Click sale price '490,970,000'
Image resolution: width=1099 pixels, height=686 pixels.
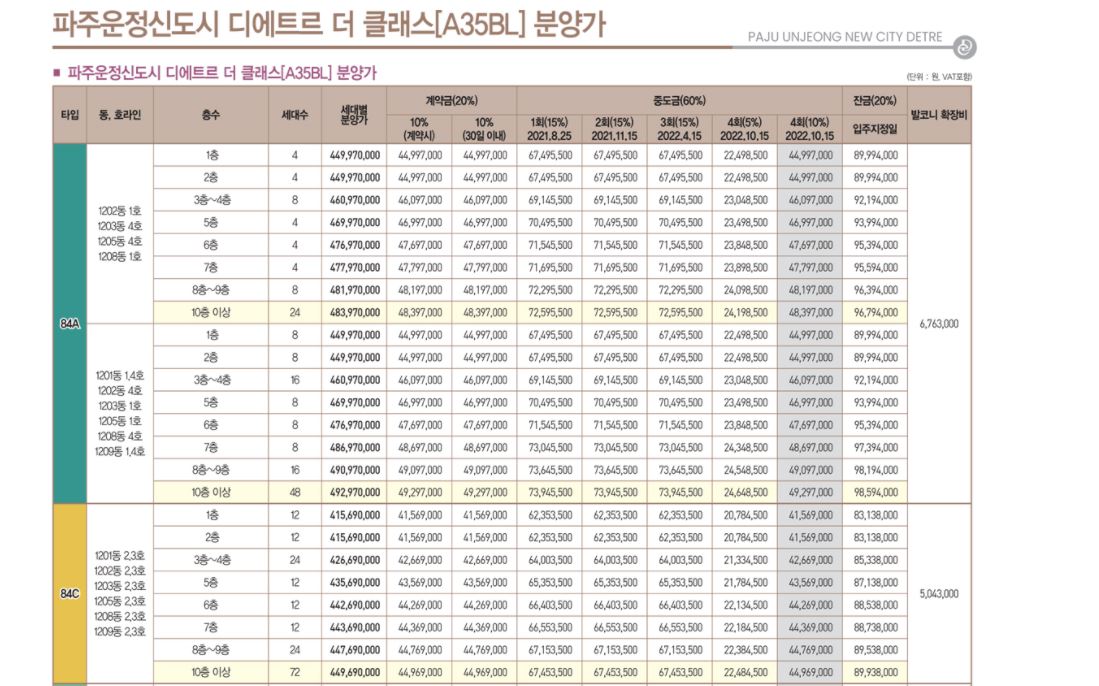coord(355,470)
